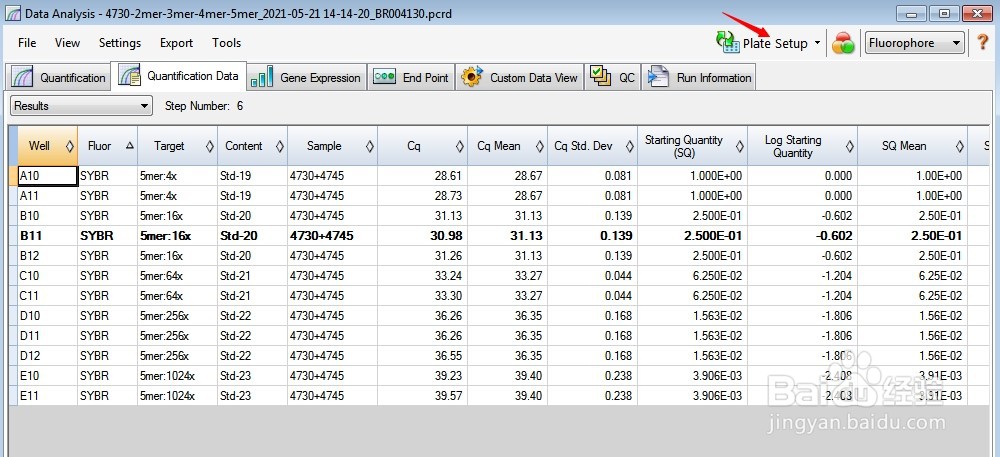Open the Custom Data View tab

coord(519,78)
